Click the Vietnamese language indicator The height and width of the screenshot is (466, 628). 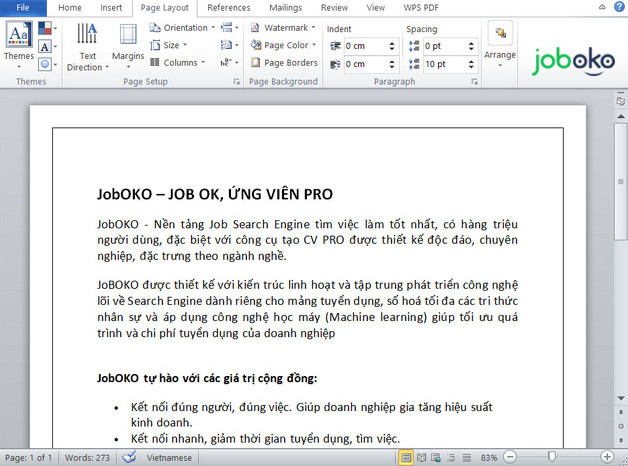tap(169, 458)
